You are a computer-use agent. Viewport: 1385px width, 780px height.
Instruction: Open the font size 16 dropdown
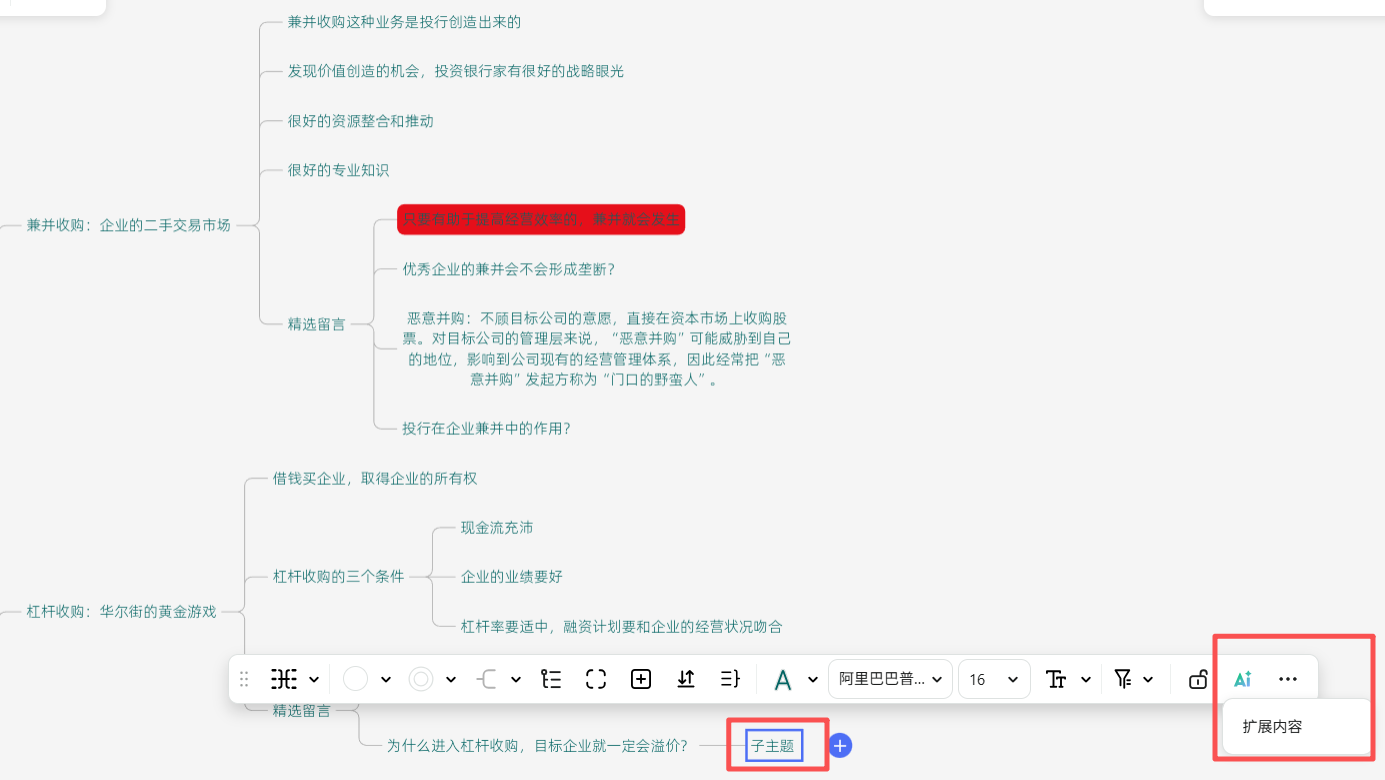pos(994,679)
